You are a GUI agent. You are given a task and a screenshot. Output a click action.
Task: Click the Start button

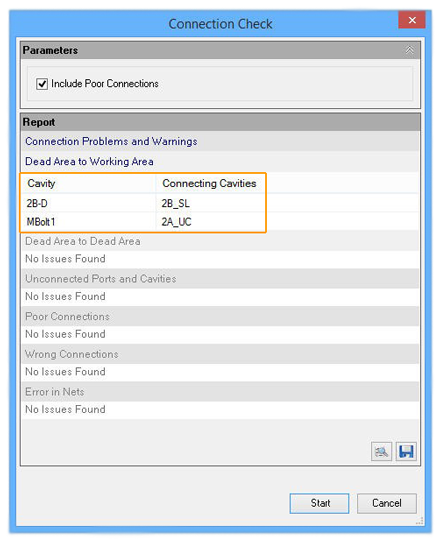pos(319,503)
